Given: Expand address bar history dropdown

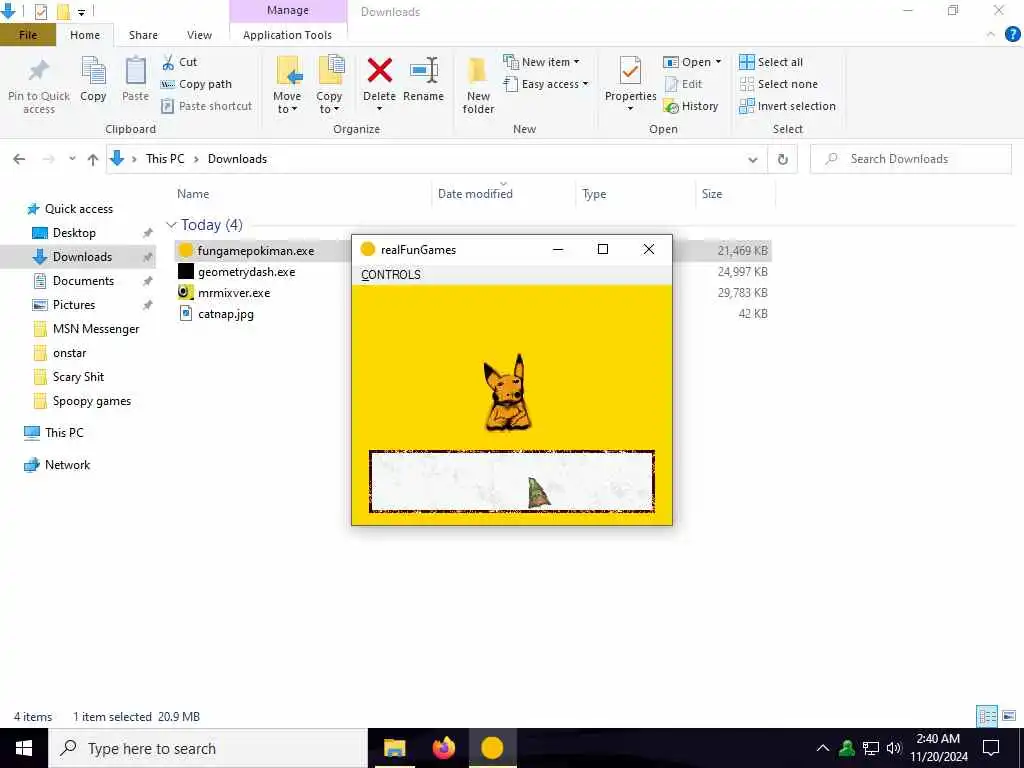Looking at the screenshot, I should (x=752, y=159).
